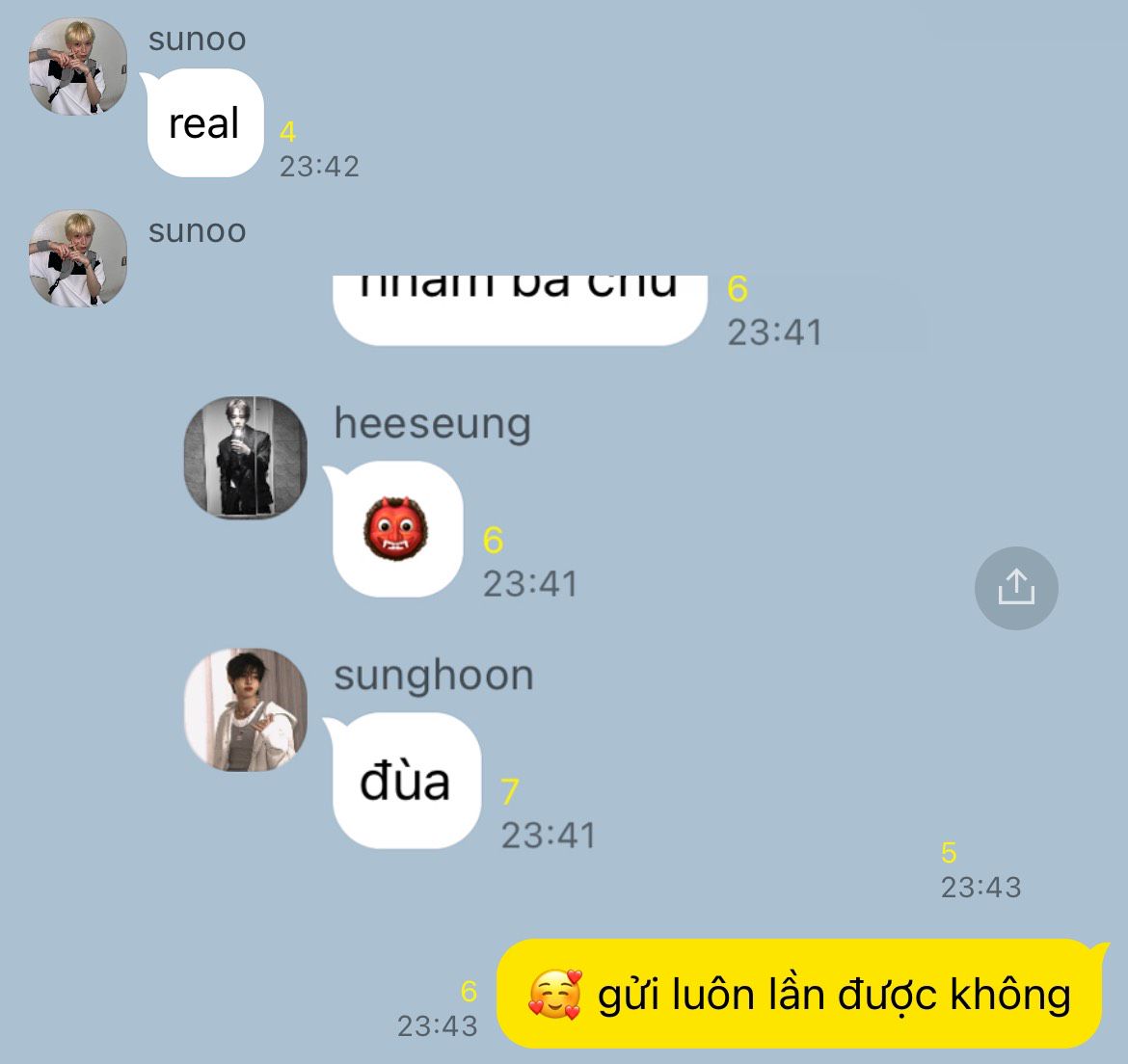Tap the 23:42 timestamp under 'real'
1128x1064 pixels.
(x=319, y=167)
